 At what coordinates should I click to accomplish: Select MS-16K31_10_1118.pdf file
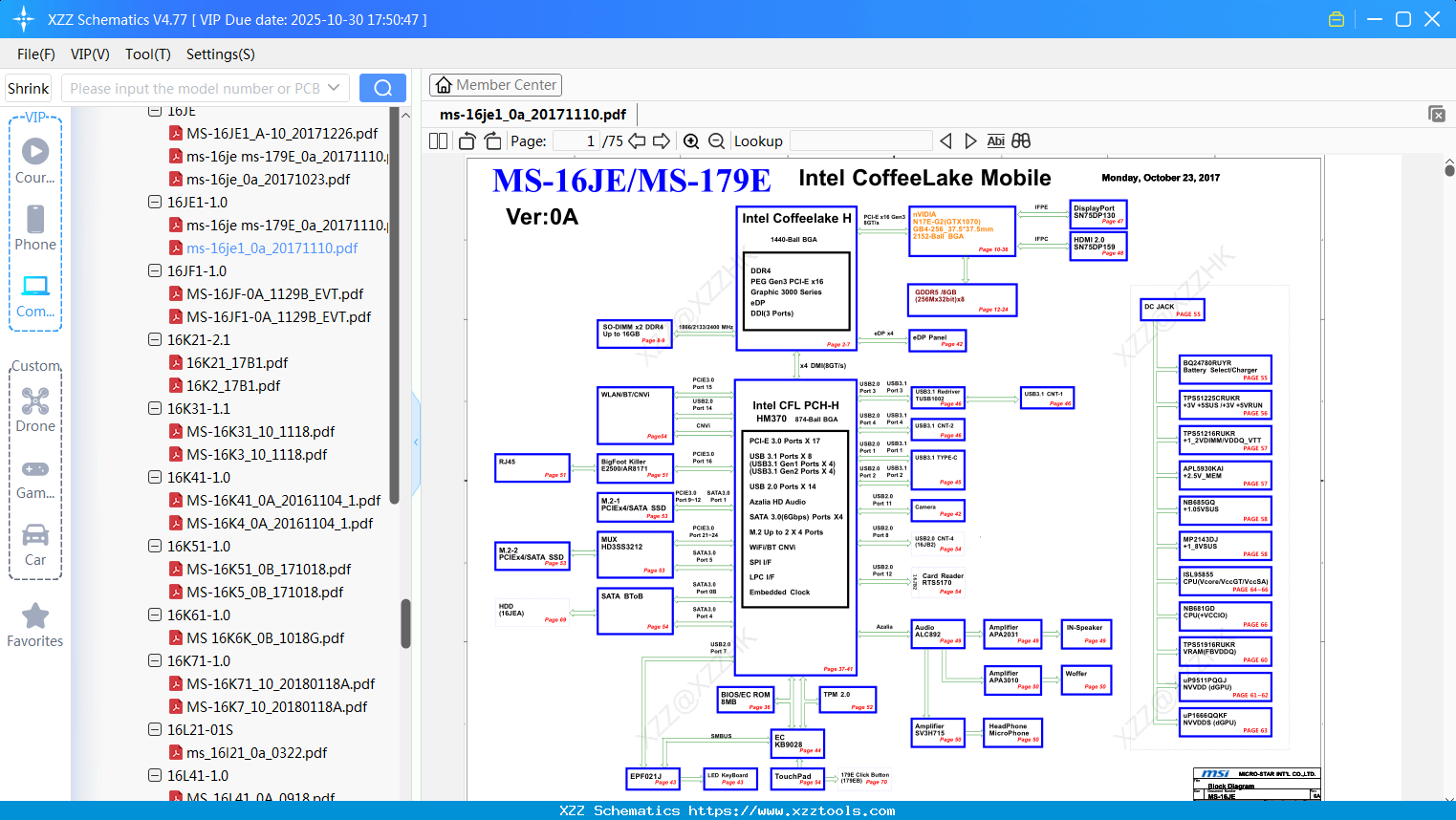[x=261, y=432]
